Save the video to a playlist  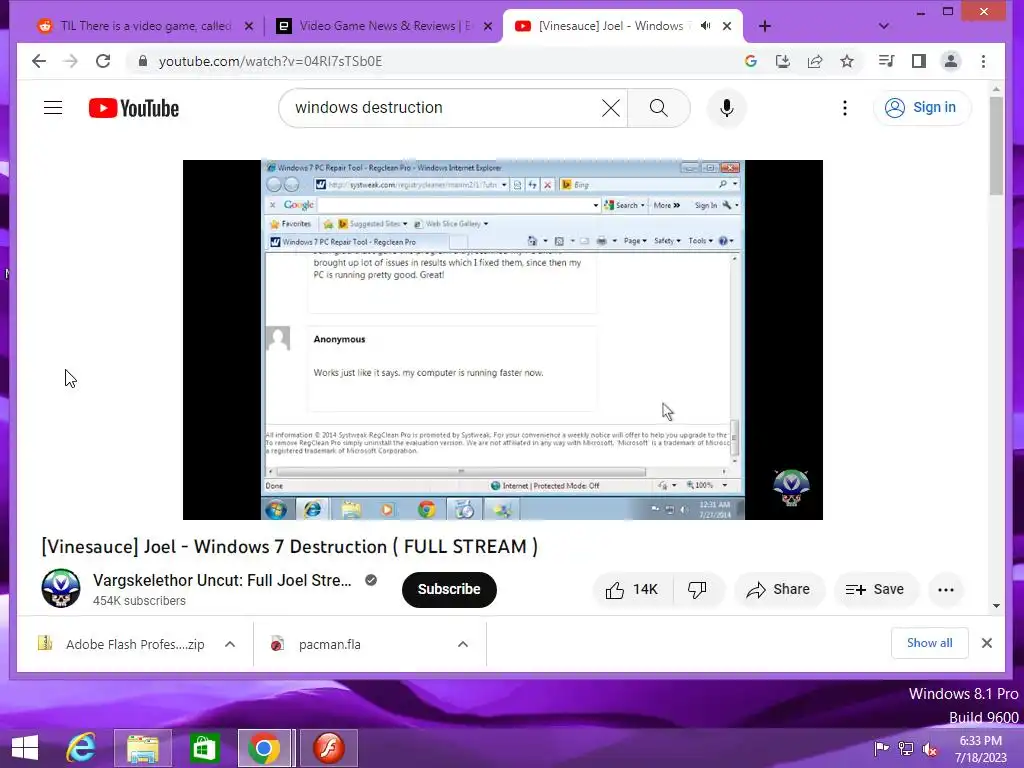[x=874, y=590]
